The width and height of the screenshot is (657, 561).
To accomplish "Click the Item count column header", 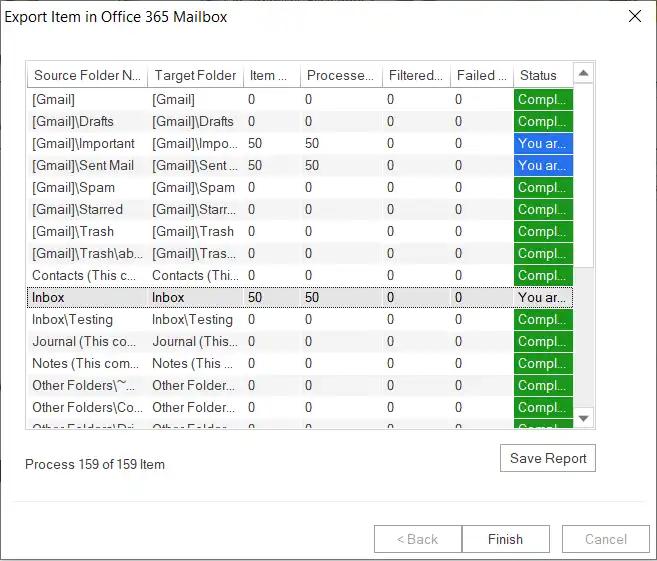I will tap(272, 75).
